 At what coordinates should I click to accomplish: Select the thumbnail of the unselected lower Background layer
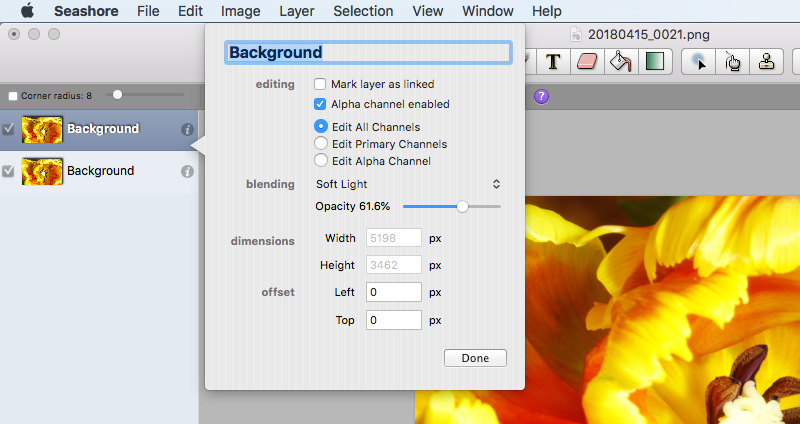42,171
